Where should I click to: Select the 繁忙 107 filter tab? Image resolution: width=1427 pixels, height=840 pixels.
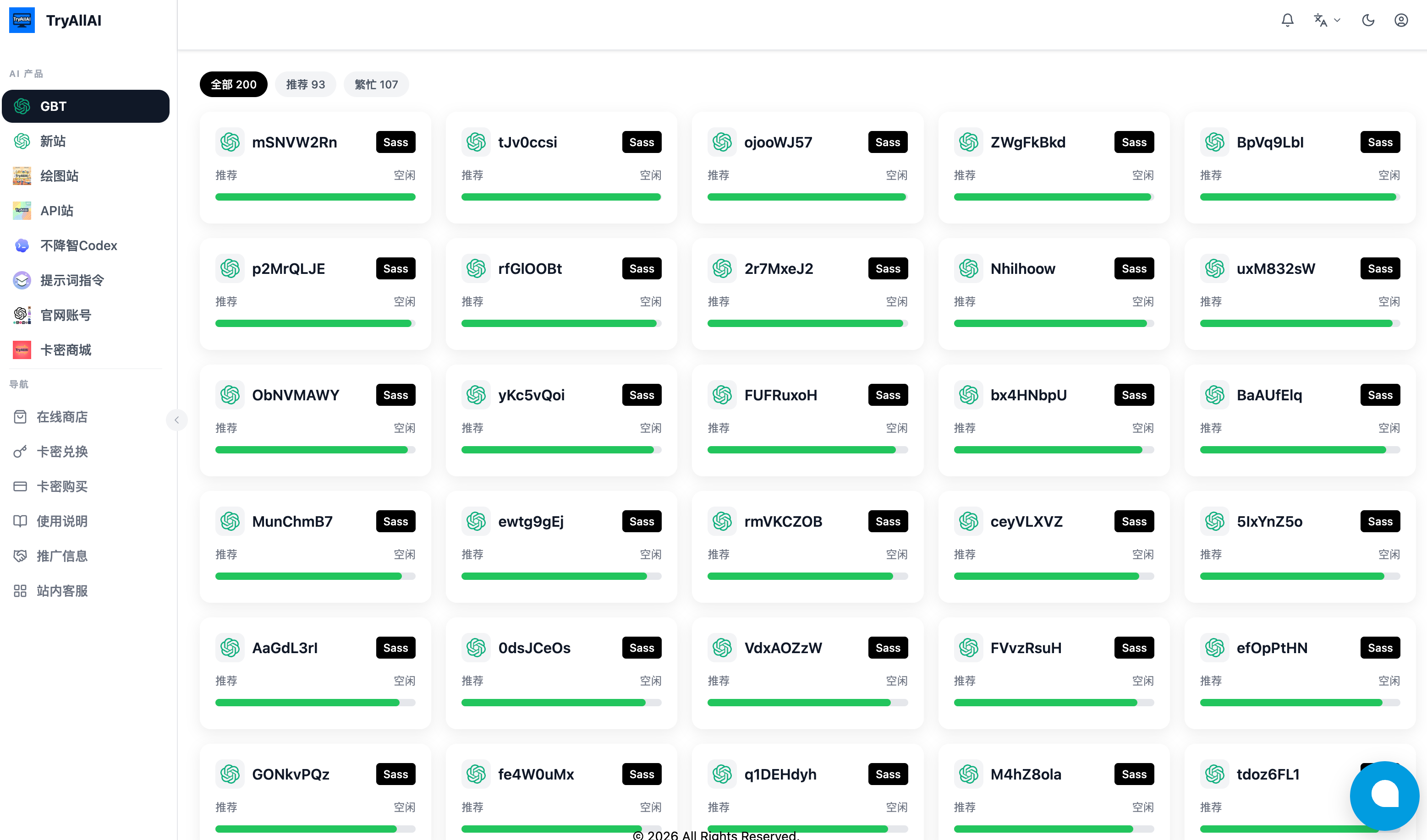click(376, 84)
